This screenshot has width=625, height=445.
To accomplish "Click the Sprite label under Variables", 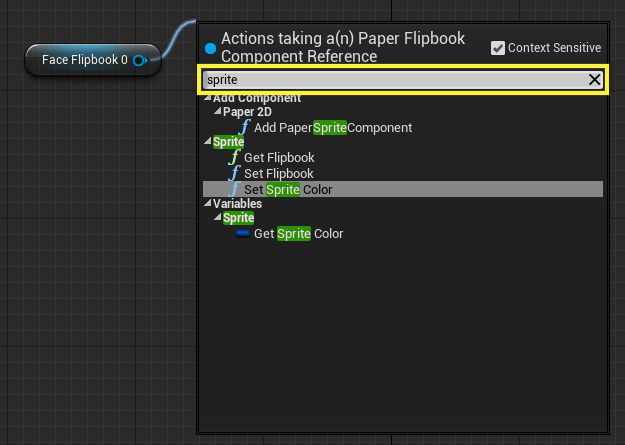I will coord(238,218).
